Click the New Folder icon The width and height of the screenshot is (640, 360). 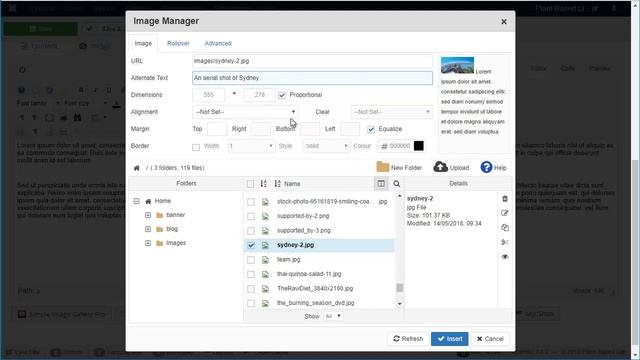click(382, 167)
